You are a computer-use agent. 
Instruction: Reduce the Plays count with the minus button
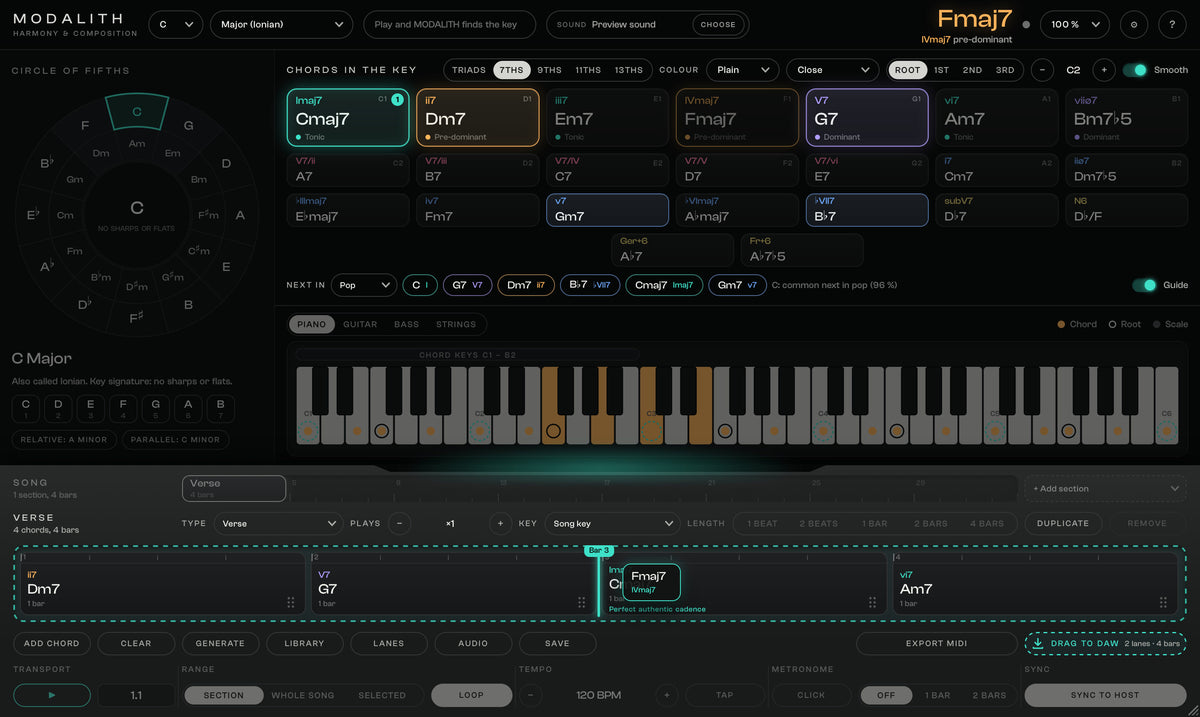tap(398, 523)
